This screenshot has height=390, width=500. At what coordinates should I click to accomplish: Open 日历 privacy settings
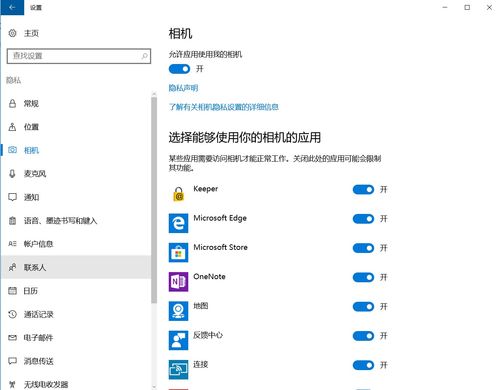[x=76, y=291]
